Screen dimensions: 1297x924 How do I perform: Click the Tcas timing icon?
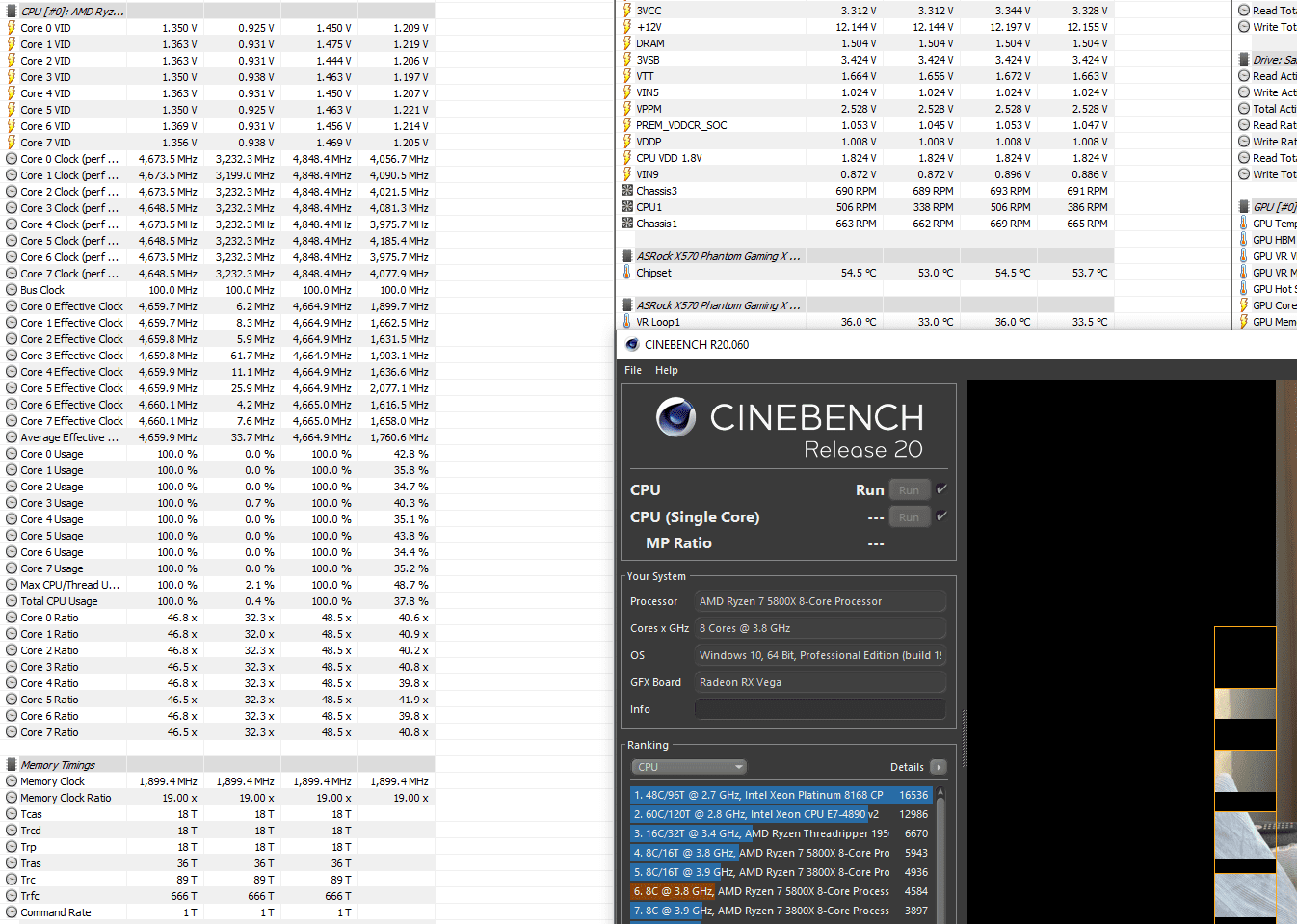[x=12, y=814]
